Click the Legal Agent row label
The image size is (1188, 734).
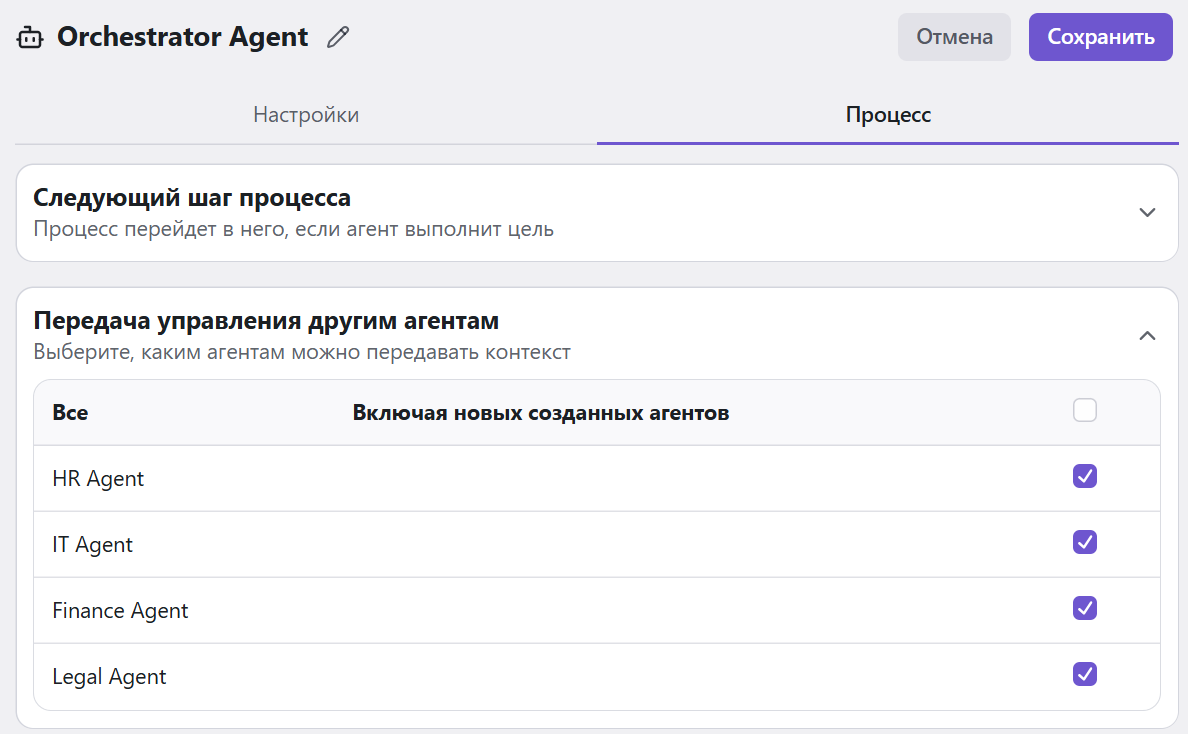pos(109,677)
